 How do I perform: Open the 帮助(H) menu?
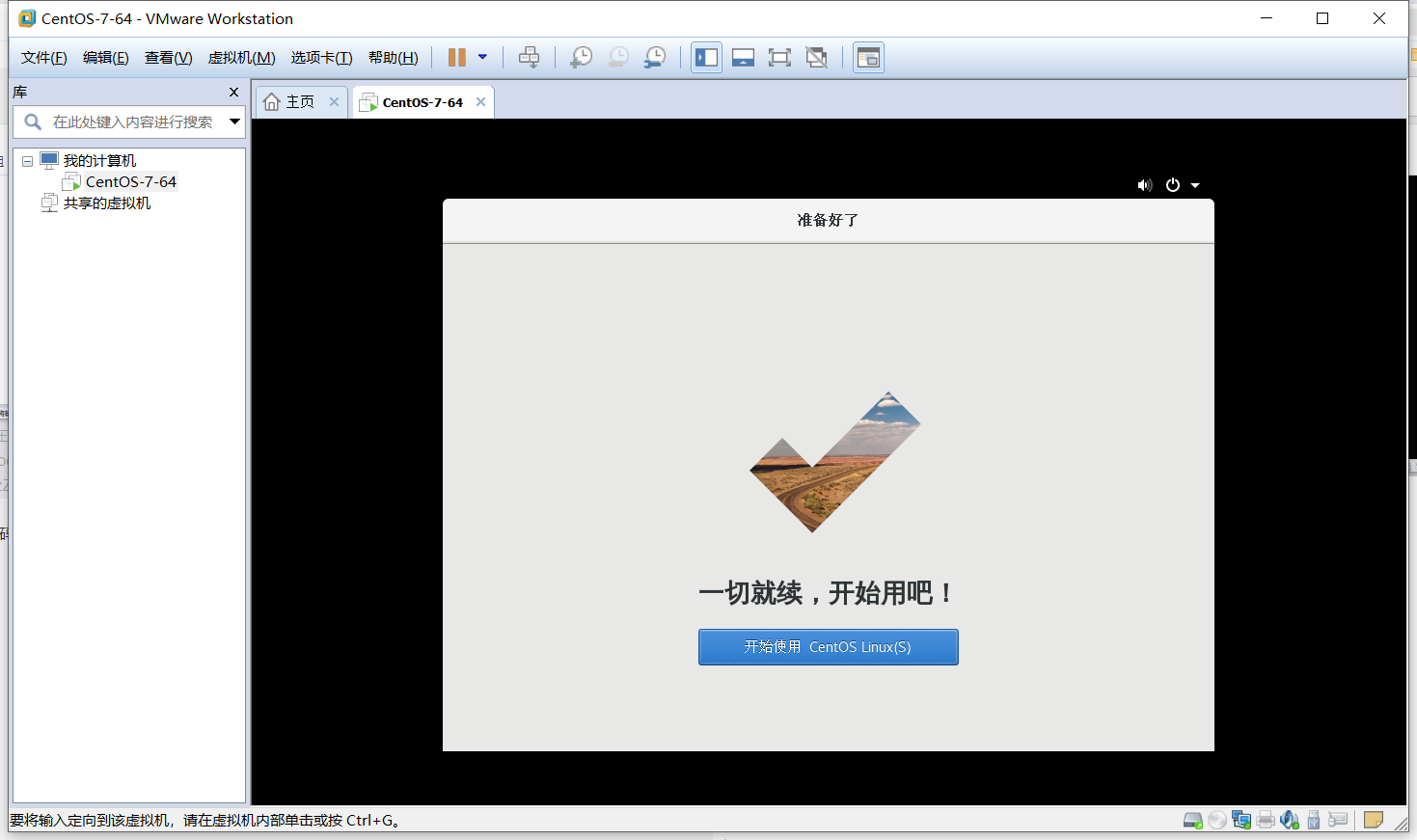click(394, 58)
